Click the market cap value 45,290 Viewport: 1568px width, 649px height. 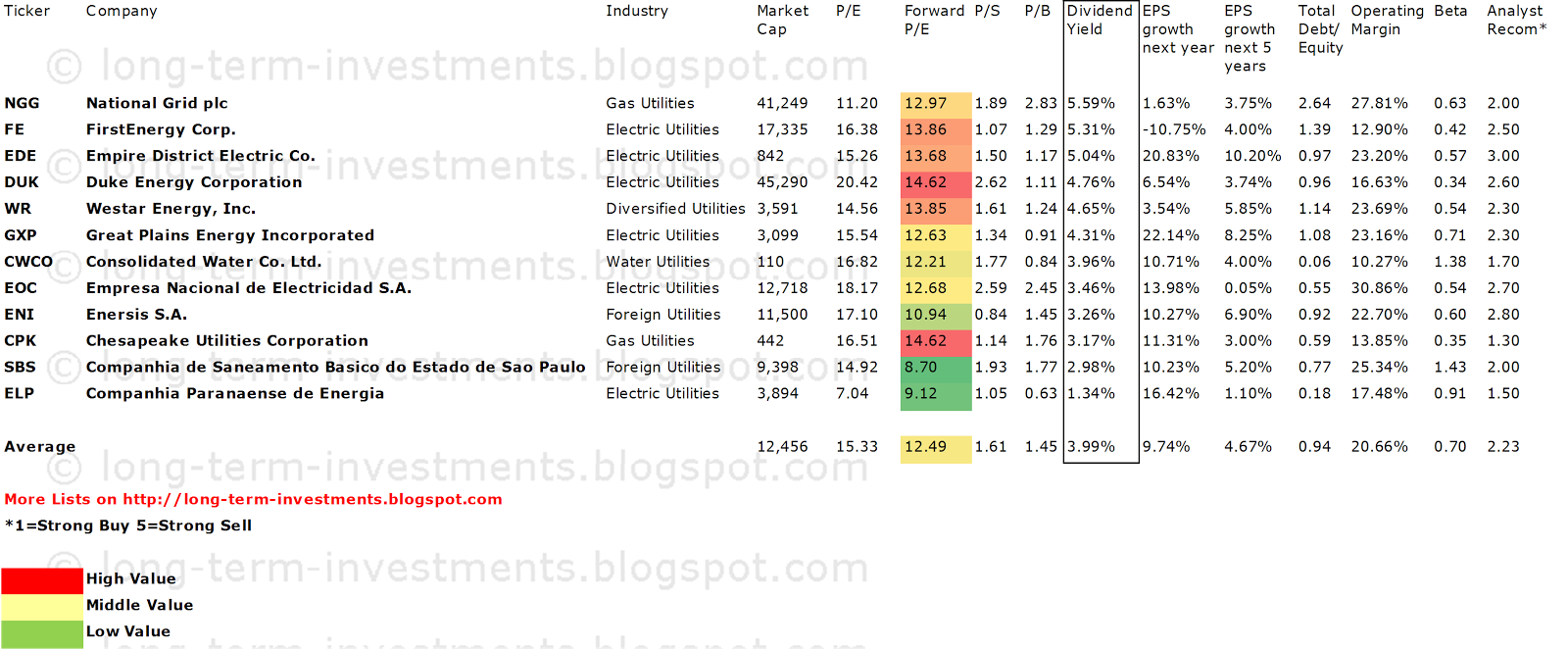coord(782,183)
